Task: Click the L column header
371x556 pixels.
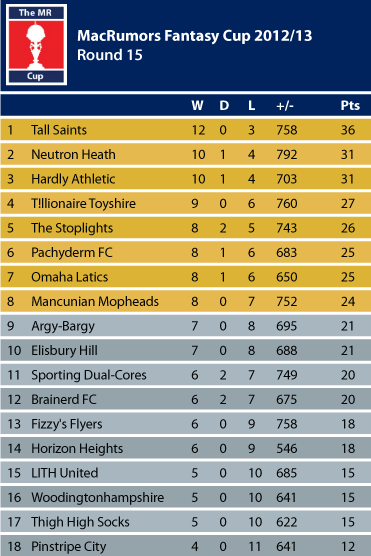Action: tap(251, 106)
